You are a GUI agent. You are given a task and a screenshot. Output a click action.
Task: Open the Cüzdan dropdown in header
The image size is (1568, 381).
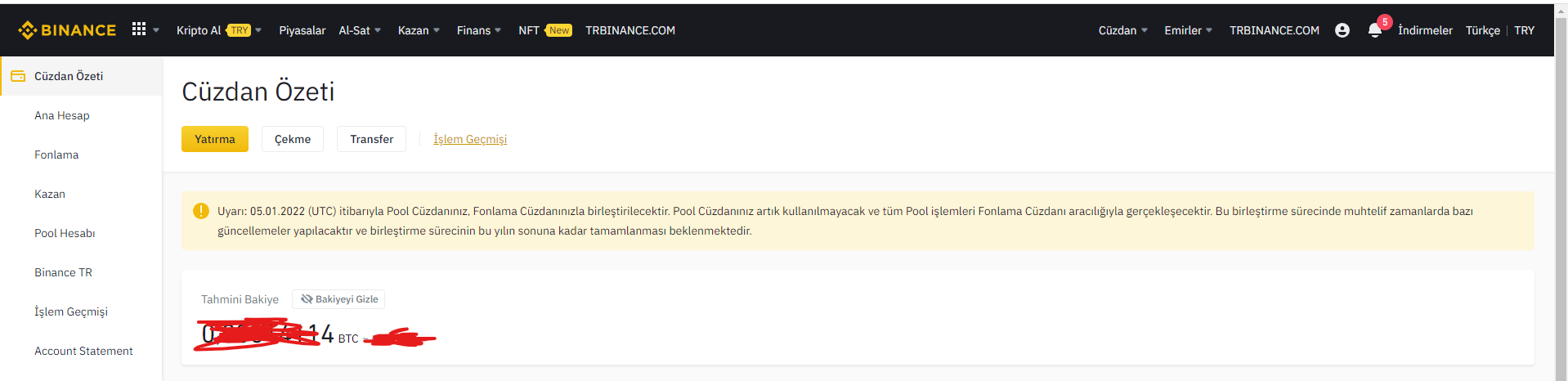tap(1122, 30)
